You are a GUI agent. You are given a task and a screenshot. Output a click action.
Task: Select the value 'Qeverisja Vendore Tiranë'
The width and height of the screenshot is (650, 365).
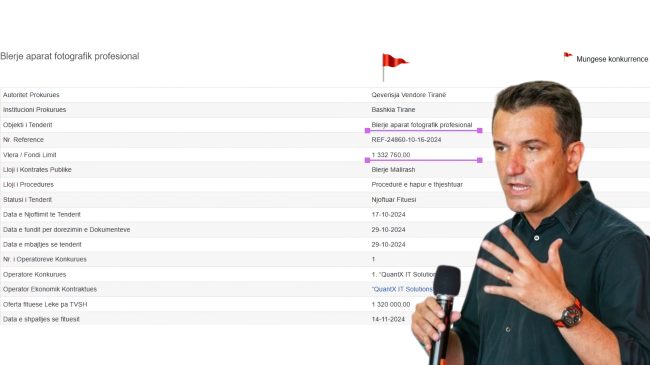[409, 95]
